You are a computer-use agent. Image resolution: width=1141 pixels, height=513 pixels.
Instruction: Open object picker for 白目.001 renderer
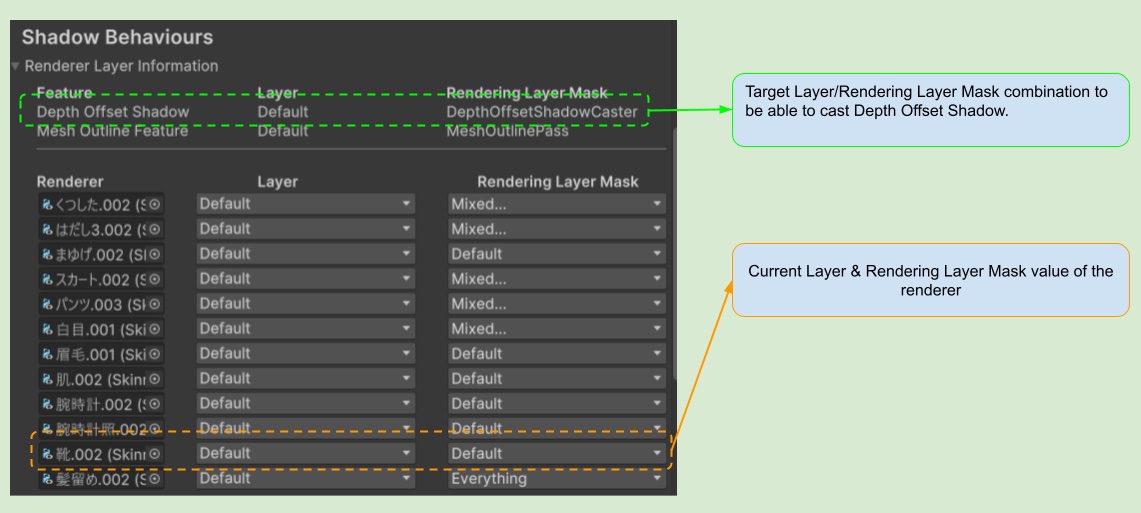pyautogui.click(x=155, y=329)
